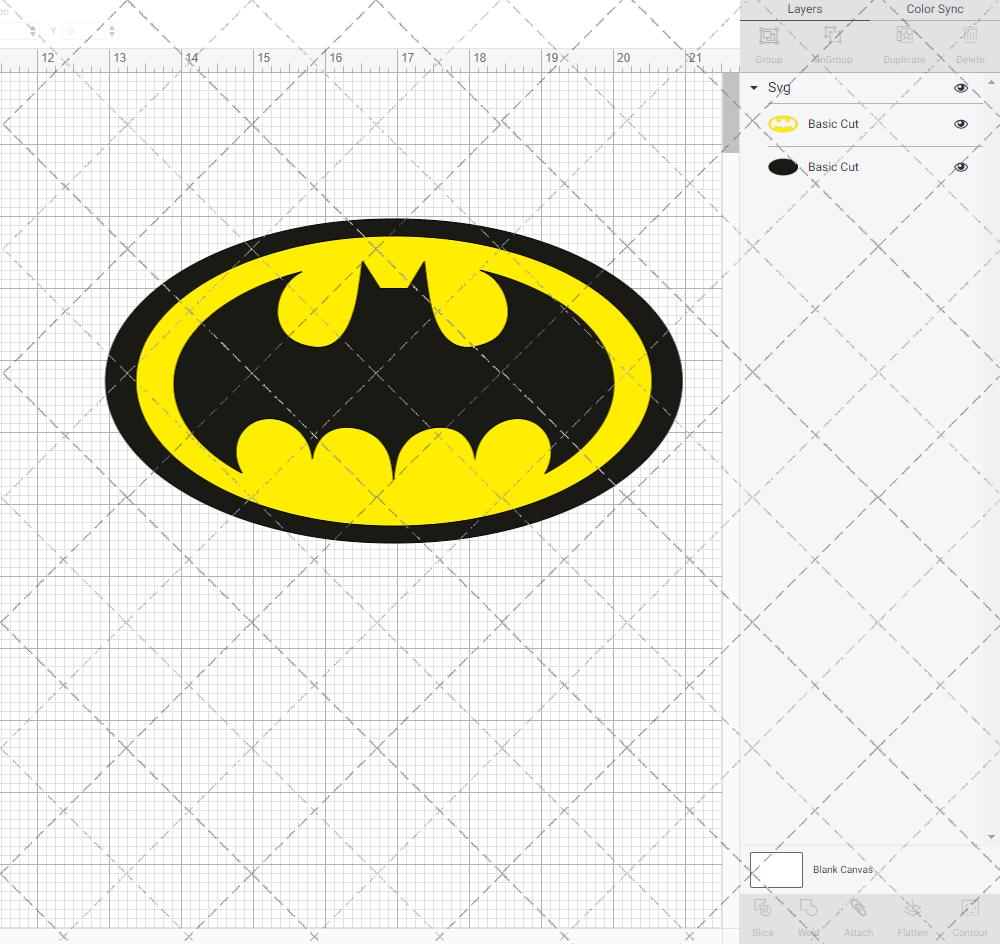Screen dimensions: 1000x944
Task: Hide the black Basic Cut layer
Action: [x=961, y=166]
